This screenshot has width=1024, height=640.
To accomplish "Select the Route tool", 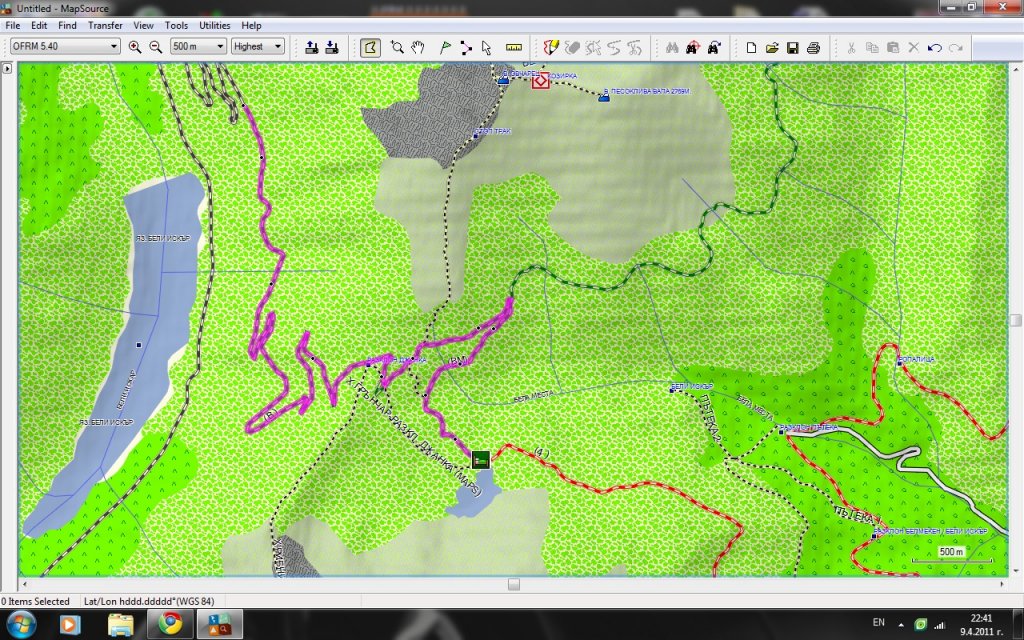I will [x=466, y=47].
